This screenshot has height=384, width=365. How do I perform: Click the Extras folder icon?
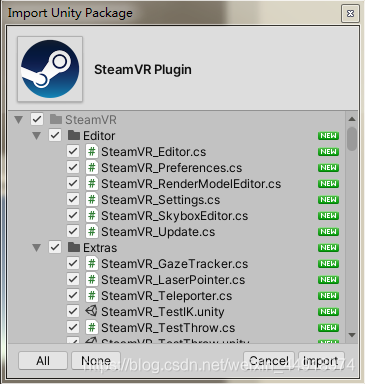pyautogui.click(x=74, y=247)
